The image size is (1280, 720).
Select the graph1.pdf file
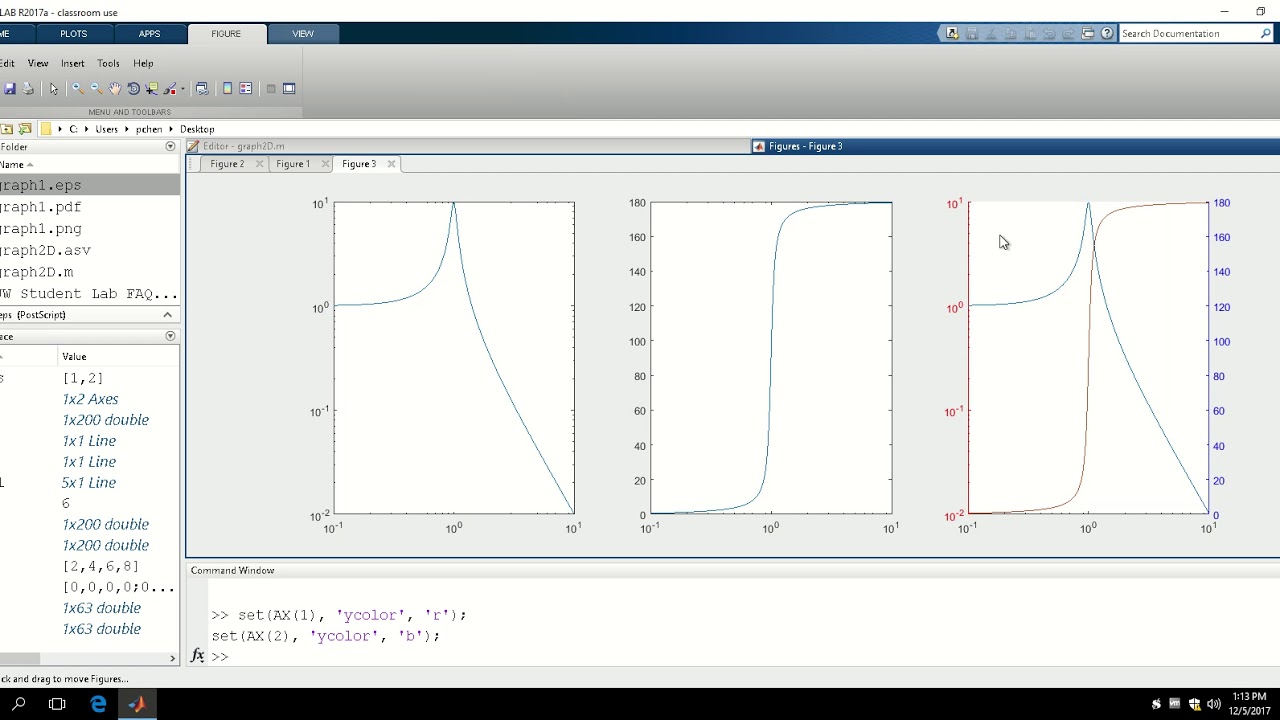click(90, 207)
